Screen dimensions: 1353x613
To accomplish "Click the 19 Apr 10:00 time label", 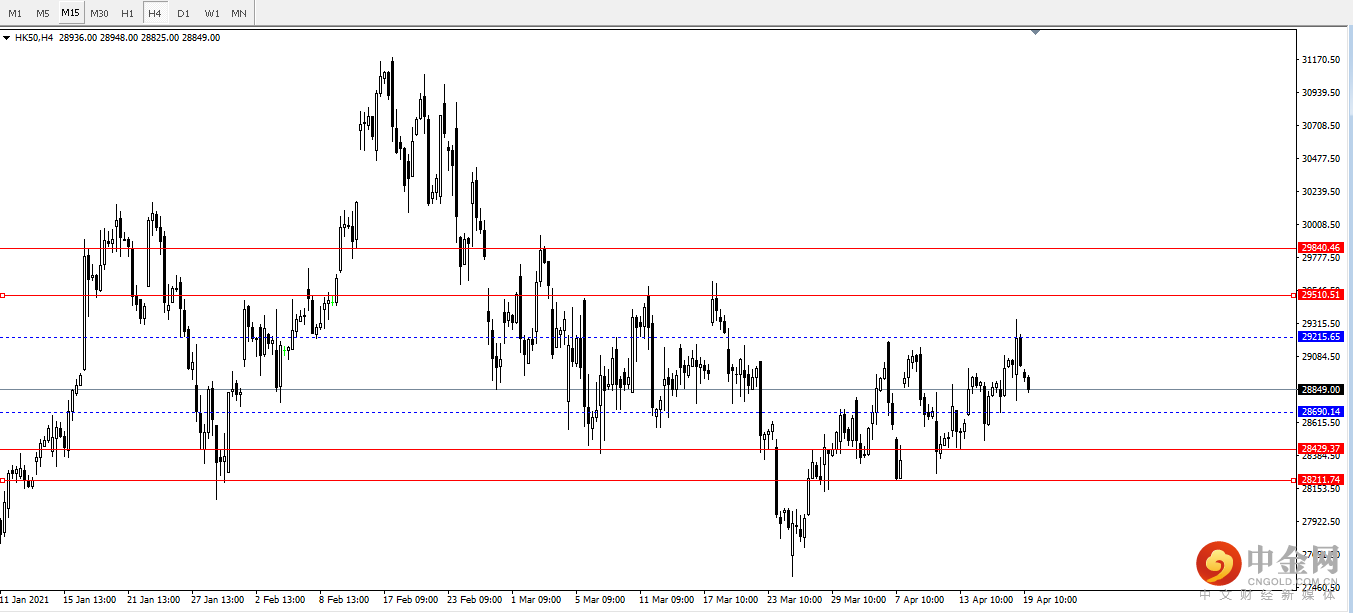I will pyautogui.click(x=1050, y=600).
